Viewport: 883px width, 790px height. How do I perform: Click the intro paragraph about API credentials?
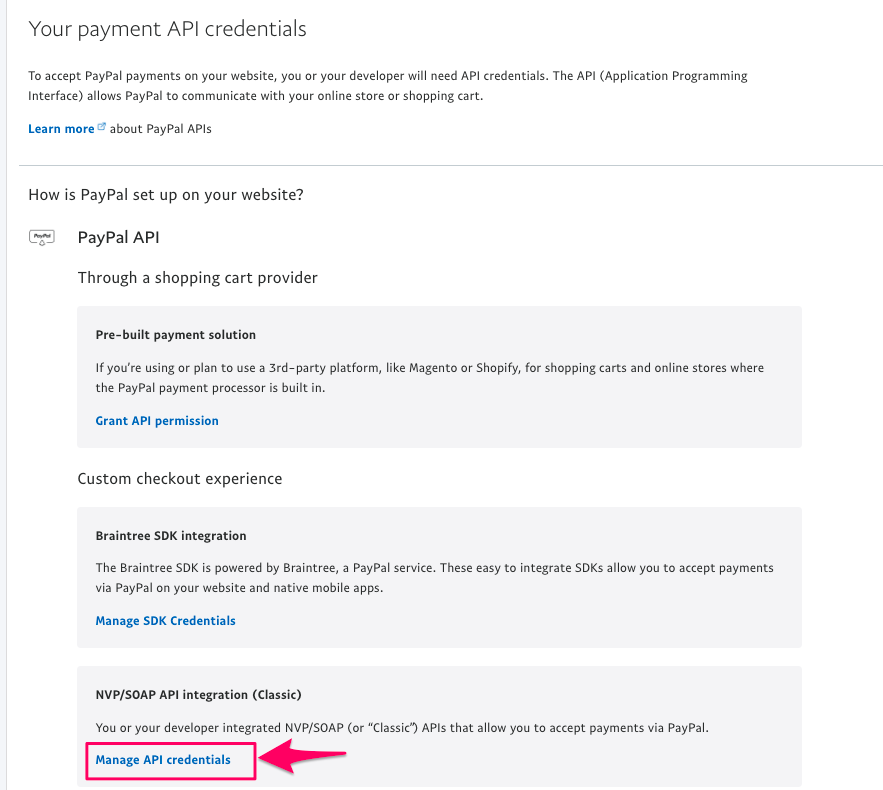click(x=388, y=86)
